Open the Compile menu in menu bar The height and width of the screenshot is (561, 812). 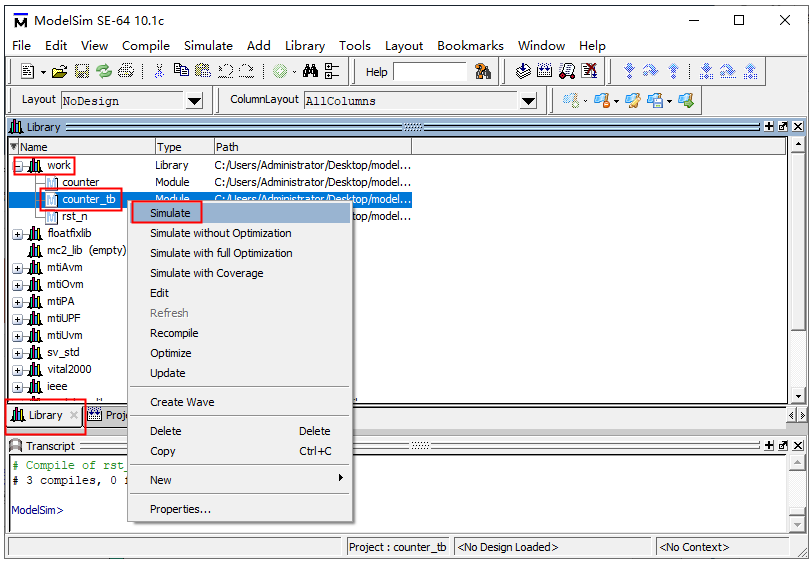coord(146,46)
